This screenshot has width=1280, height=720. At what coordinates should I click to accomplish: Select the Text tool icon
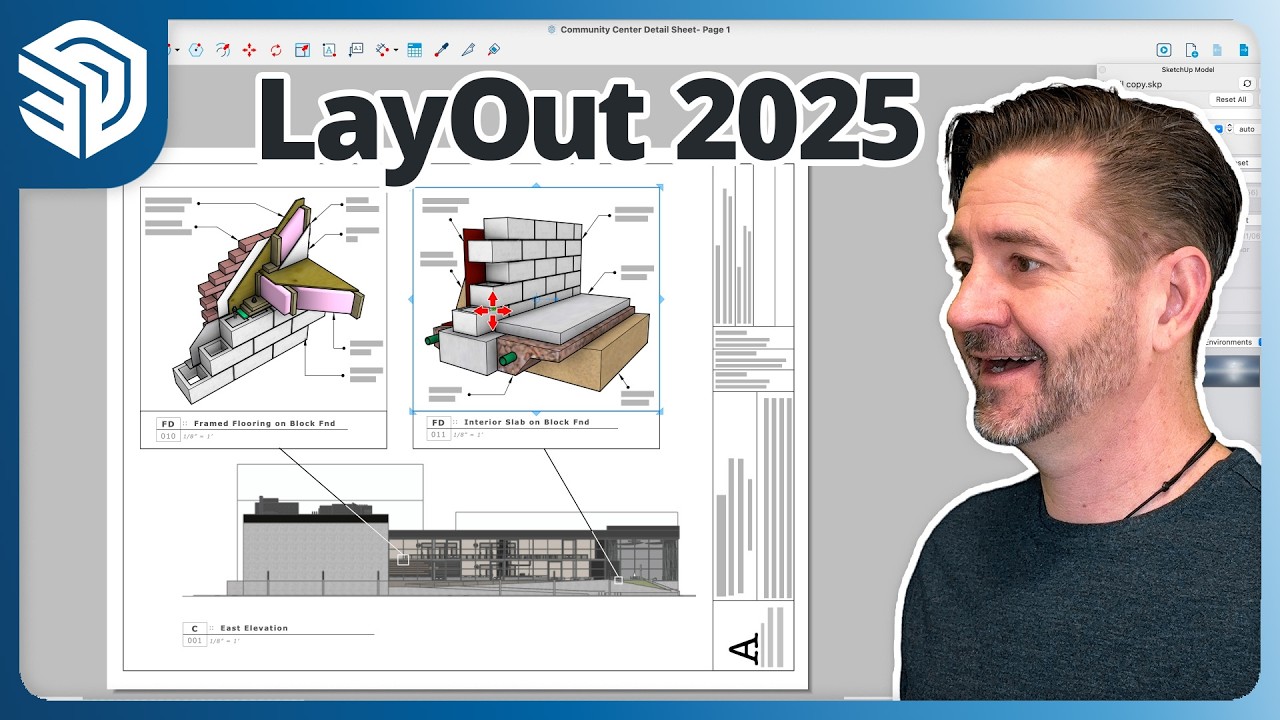point(329,49)
